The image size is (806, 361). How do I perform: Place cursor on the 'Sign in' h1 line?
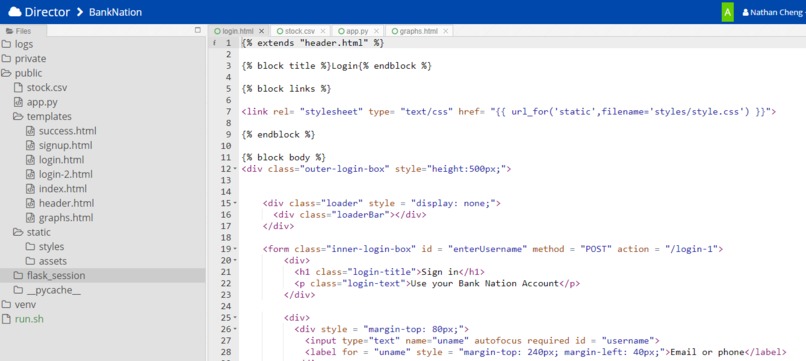389,272
